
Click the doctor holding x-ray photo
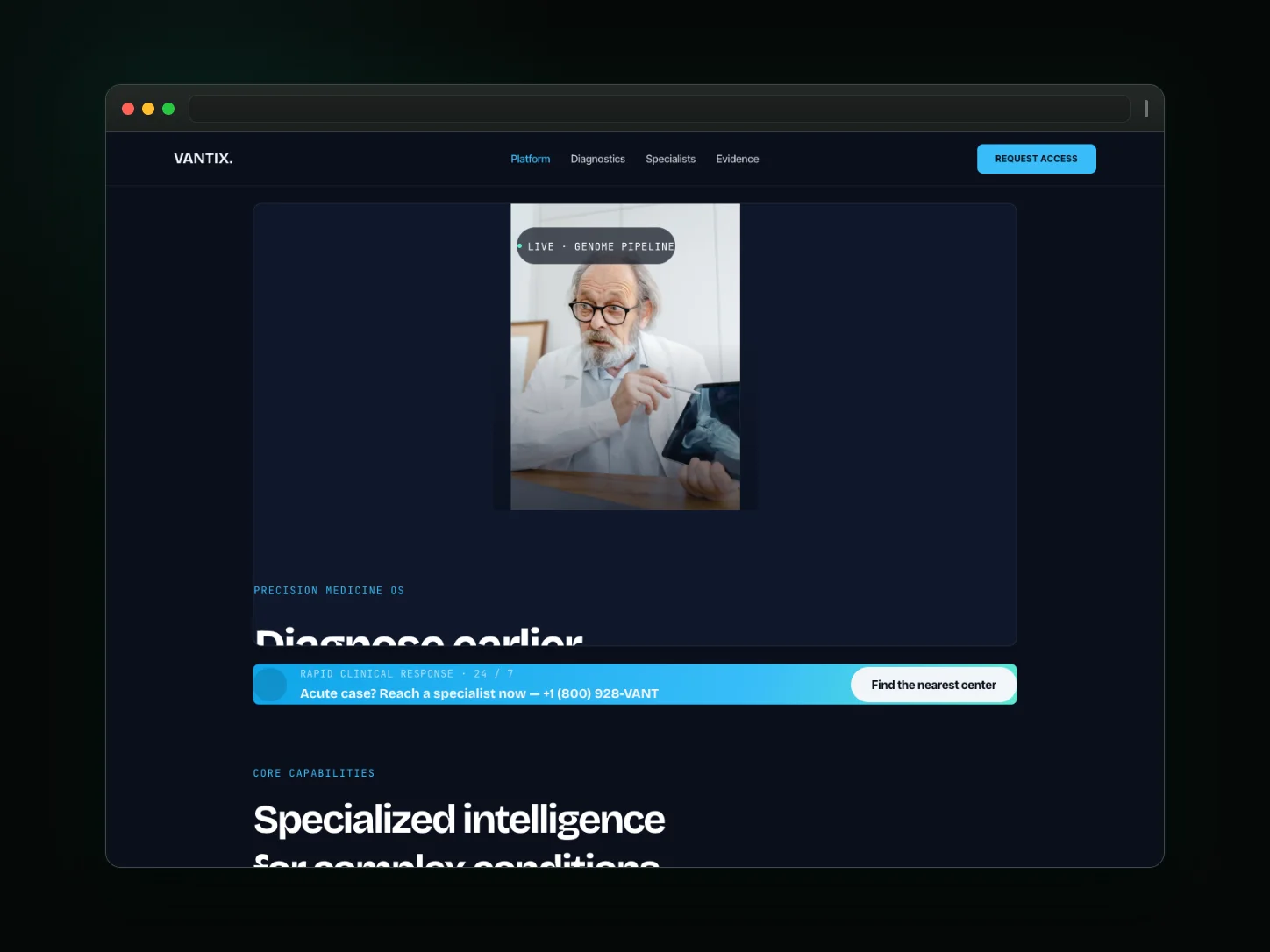pyautogui.click(x=625, y=357)
